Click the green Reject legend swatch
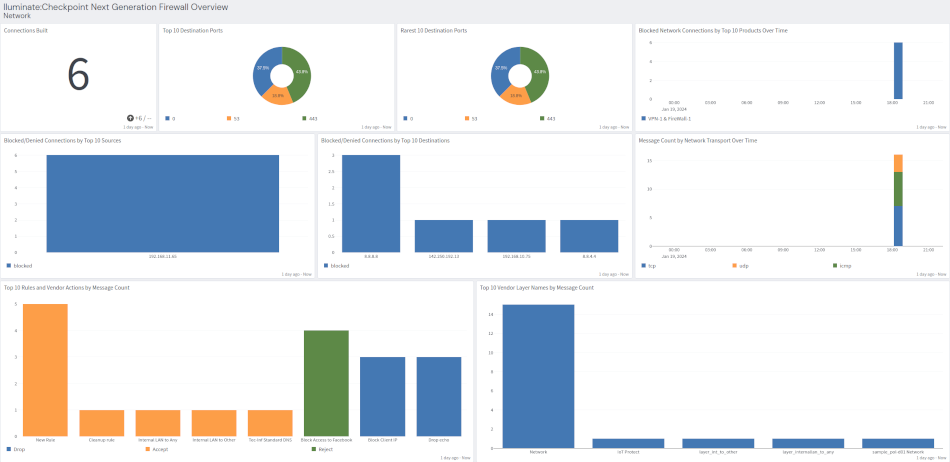The width and height of the screenshot is (950, 462). (x=314, y=449)
